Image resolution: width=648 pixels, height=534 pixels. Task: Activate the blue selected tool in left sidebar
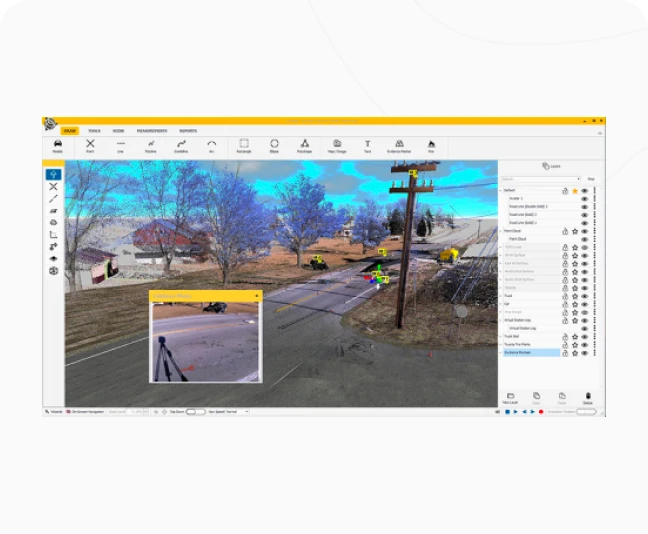point(53,174)
